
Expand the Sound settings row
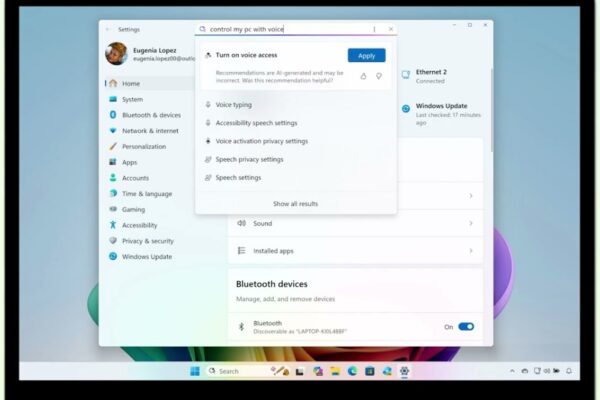pyautogui.click(x=355, y=223)
